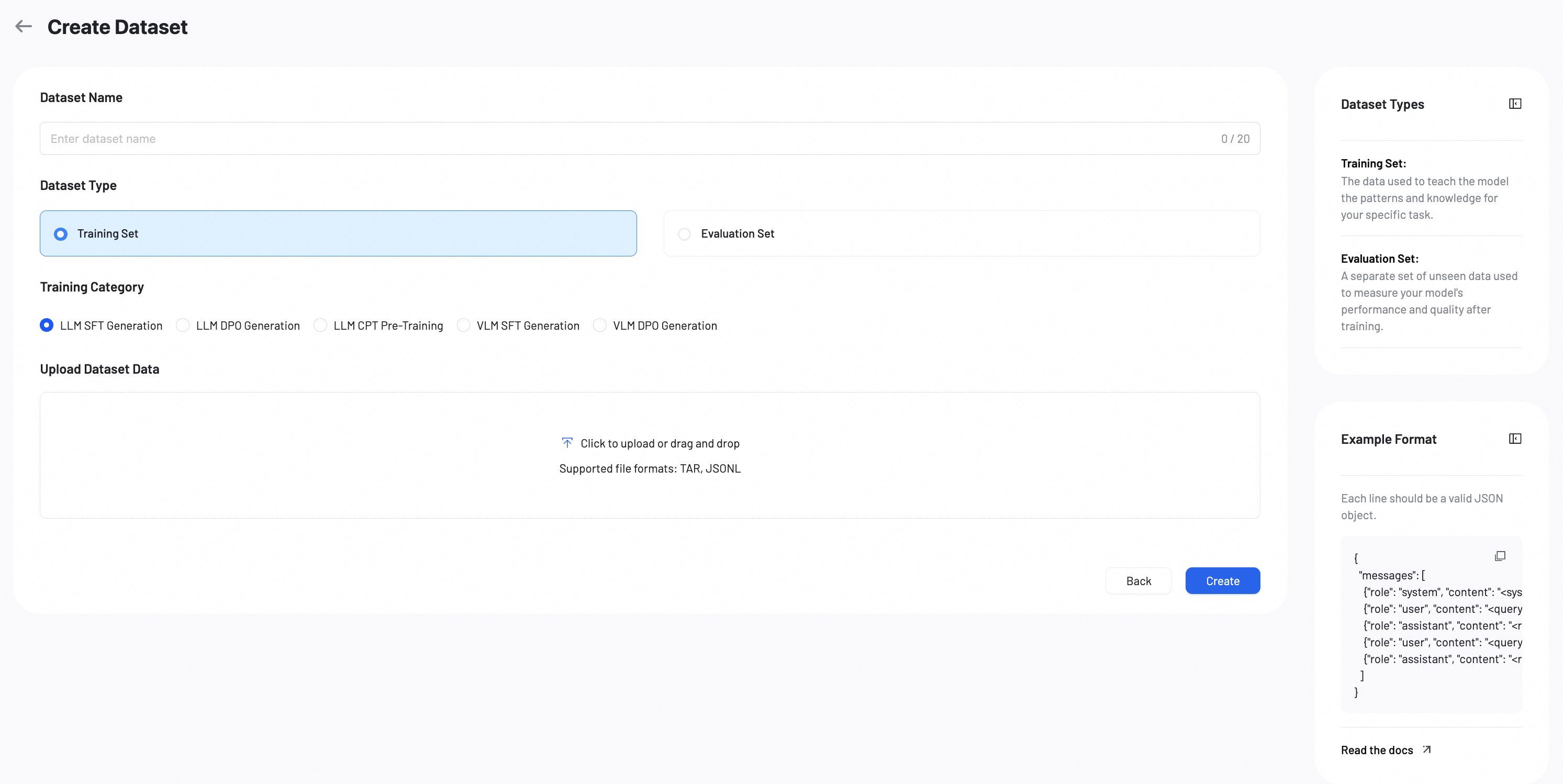Go back using the arrow beside Create Dataset
Screen dimensions: 1563x784
[x=24, y=26]
